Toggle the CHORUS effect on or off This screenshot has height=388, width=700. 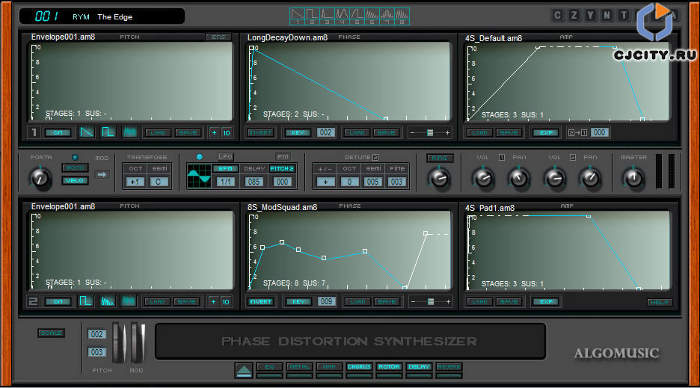point(359,367)
